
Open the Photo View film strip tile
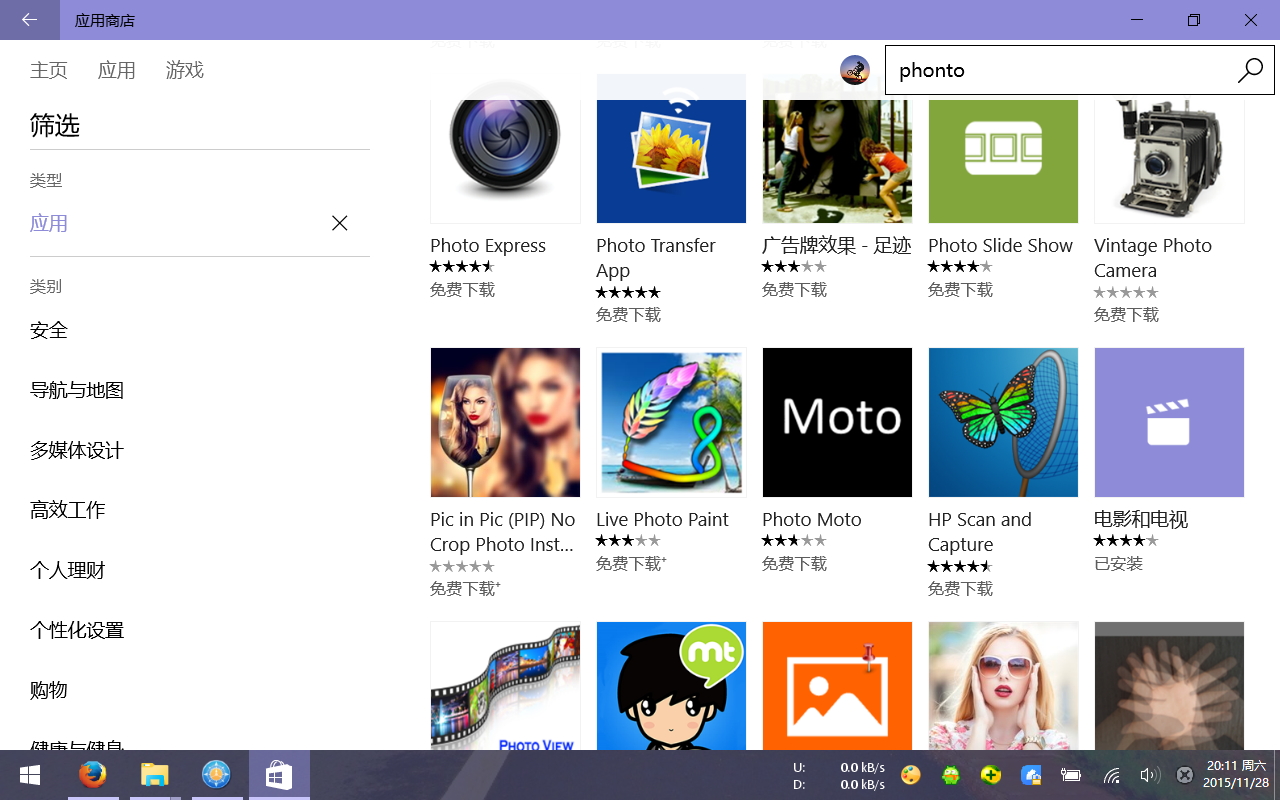pos(505,686)
